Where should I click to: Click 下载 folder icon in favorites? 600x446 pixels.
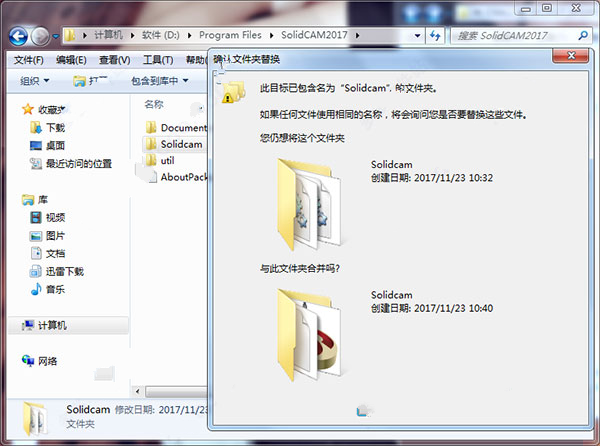coord(36,127)
